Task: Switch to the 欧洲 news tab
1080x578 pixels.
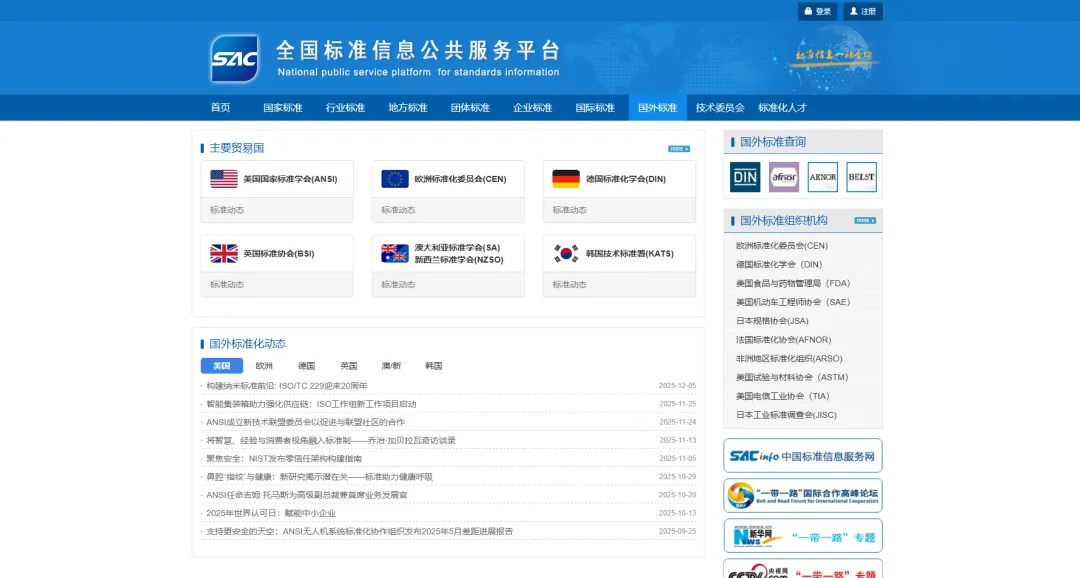Action: [264, 366]
